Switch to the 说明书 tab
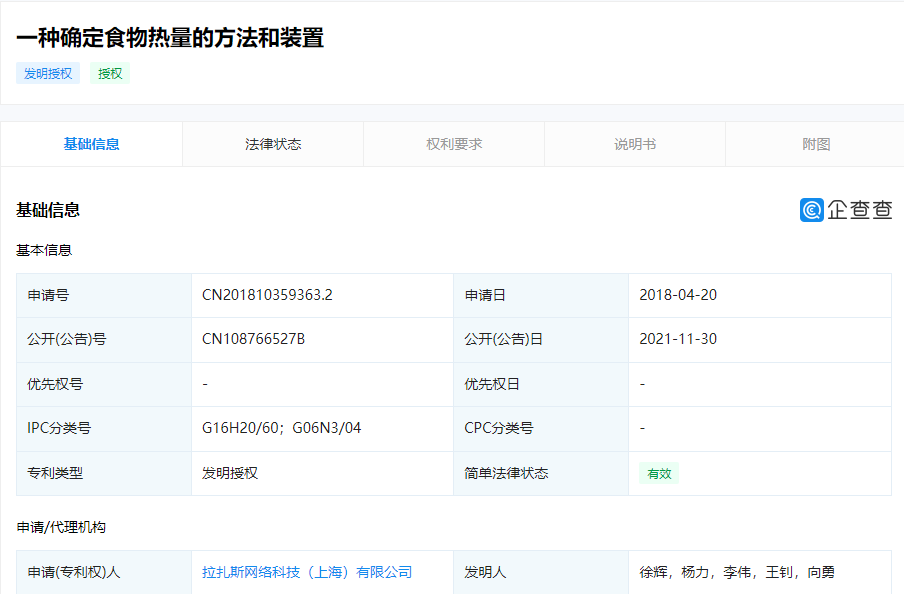This screenshot has height=594, width=904. coord(634,143)
